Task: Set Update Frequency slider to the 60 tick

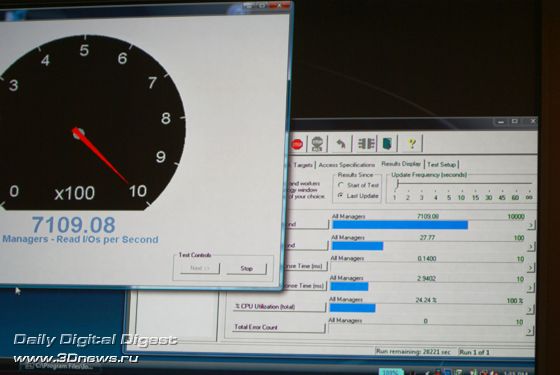Action: pyautogui.click(x=515, y=197)
